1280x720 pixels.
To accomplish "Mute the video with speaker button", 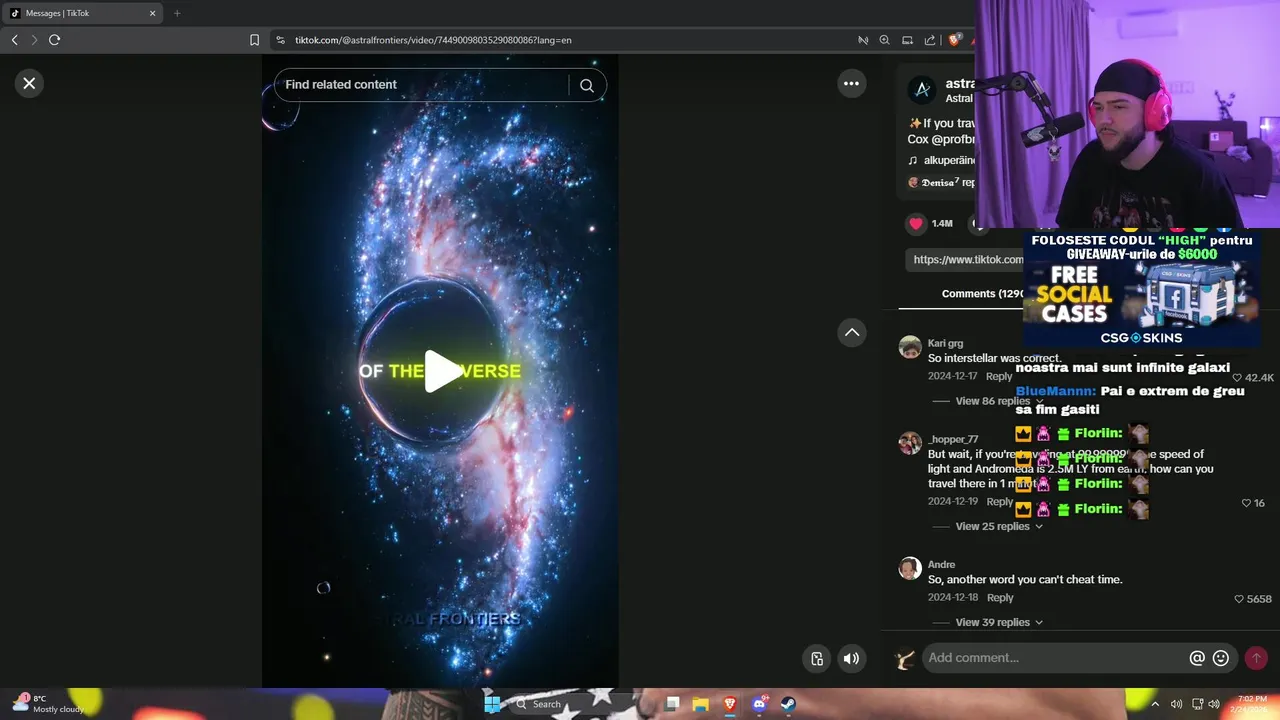I will (x=851, y=658).
